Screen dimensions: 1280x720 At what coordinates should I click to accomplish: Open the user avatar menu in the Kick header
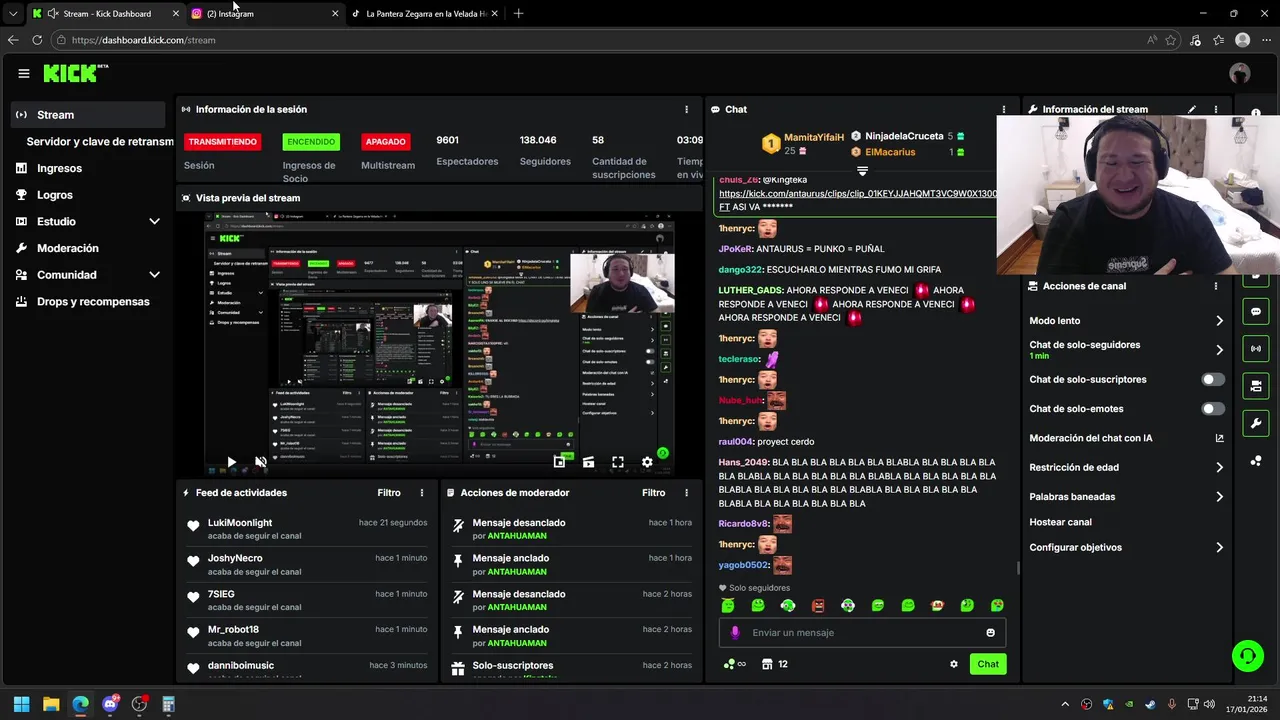tap(1240, 73)
